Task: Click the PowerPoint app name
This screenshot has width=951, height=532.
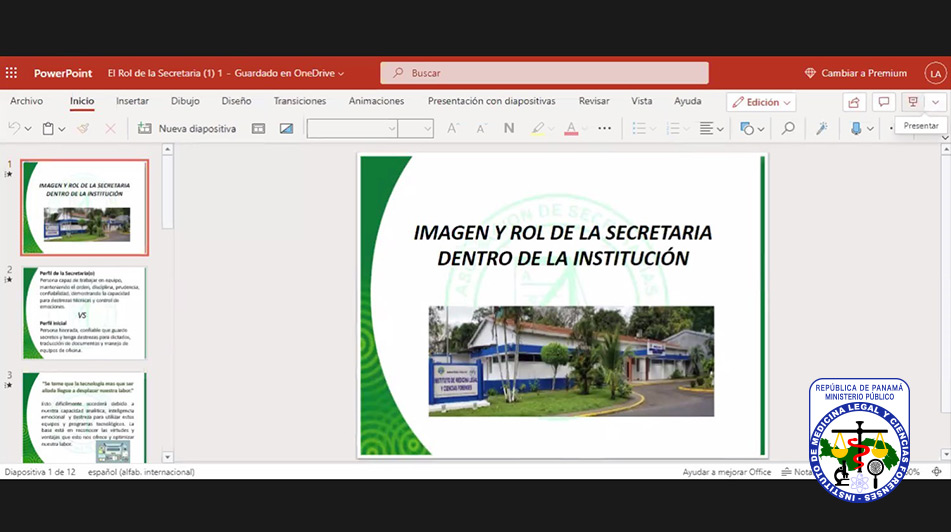Action: [63, 73]
